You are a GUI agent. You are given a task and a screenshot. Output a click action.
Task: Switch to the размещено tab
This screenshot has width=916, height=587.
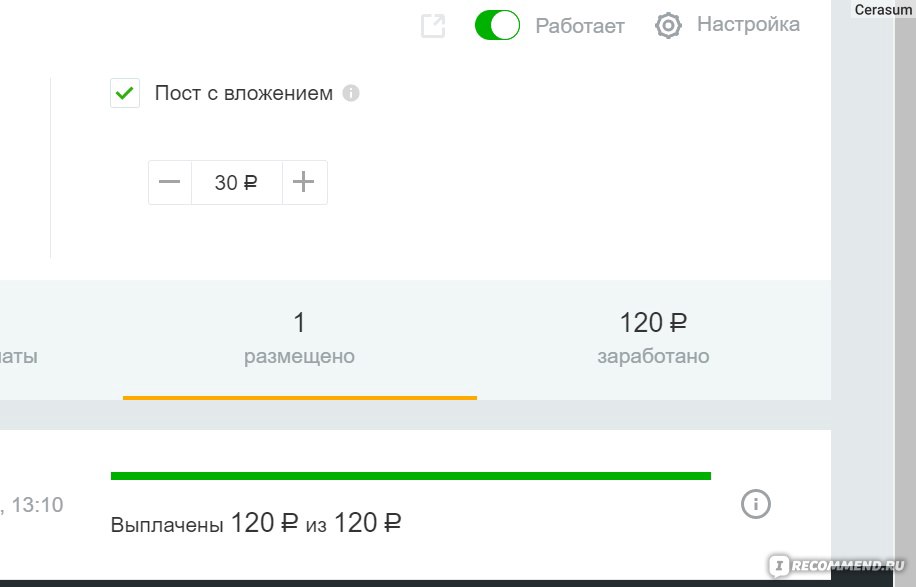300,339
